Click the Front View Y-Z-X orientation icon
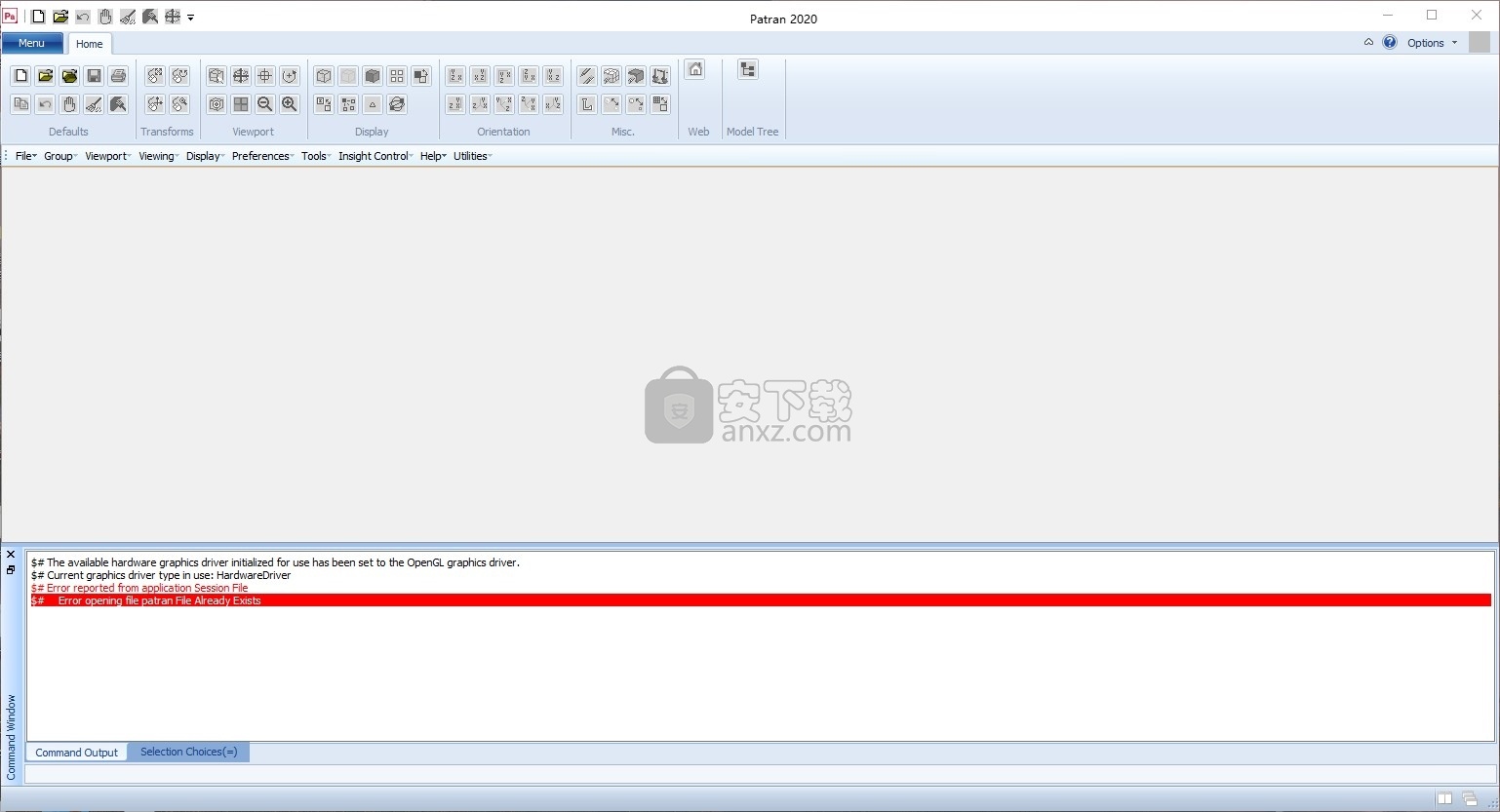The height and width of the screenshot is (812, 1500). pos(455,76)
